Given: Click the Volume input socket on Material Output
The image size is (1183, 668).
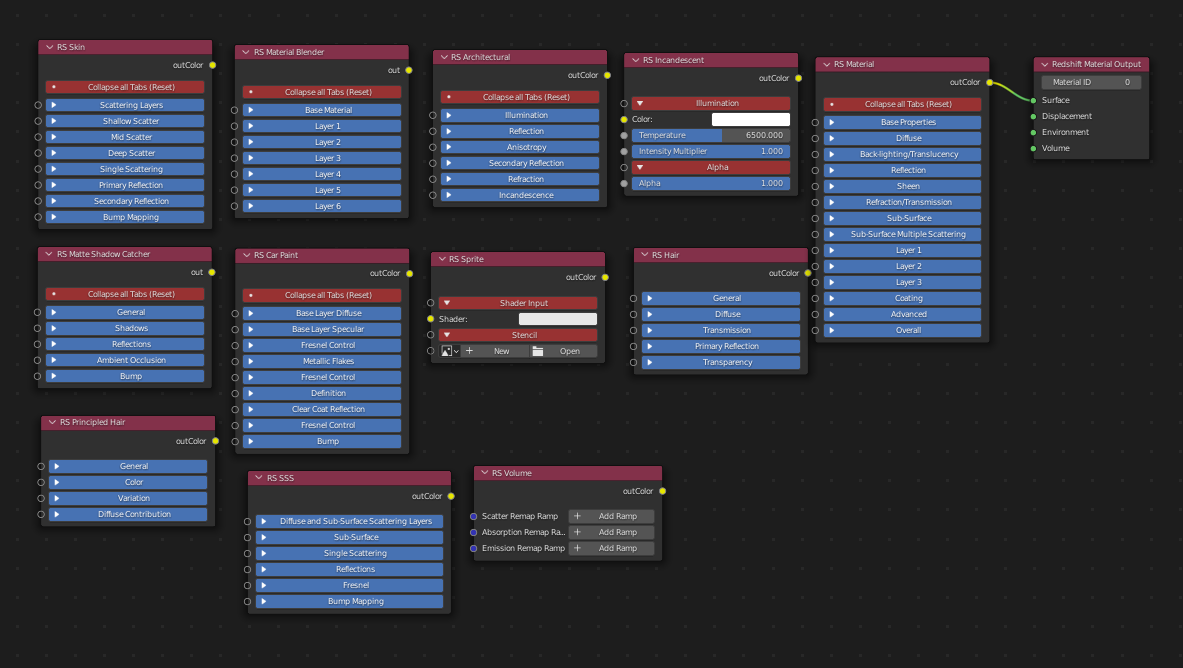Looking at the screenshot, I should (1034, 149).
